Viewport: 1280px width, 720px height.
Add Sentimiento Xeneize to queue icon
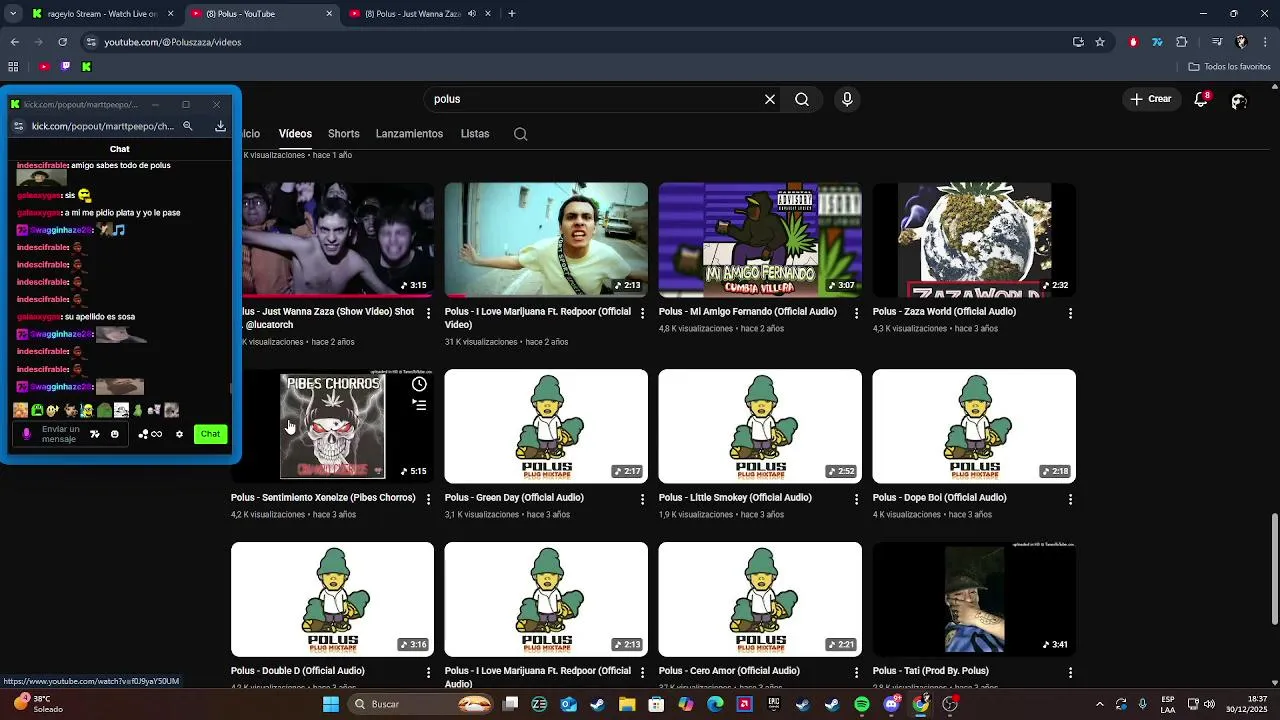pos(419,405)
